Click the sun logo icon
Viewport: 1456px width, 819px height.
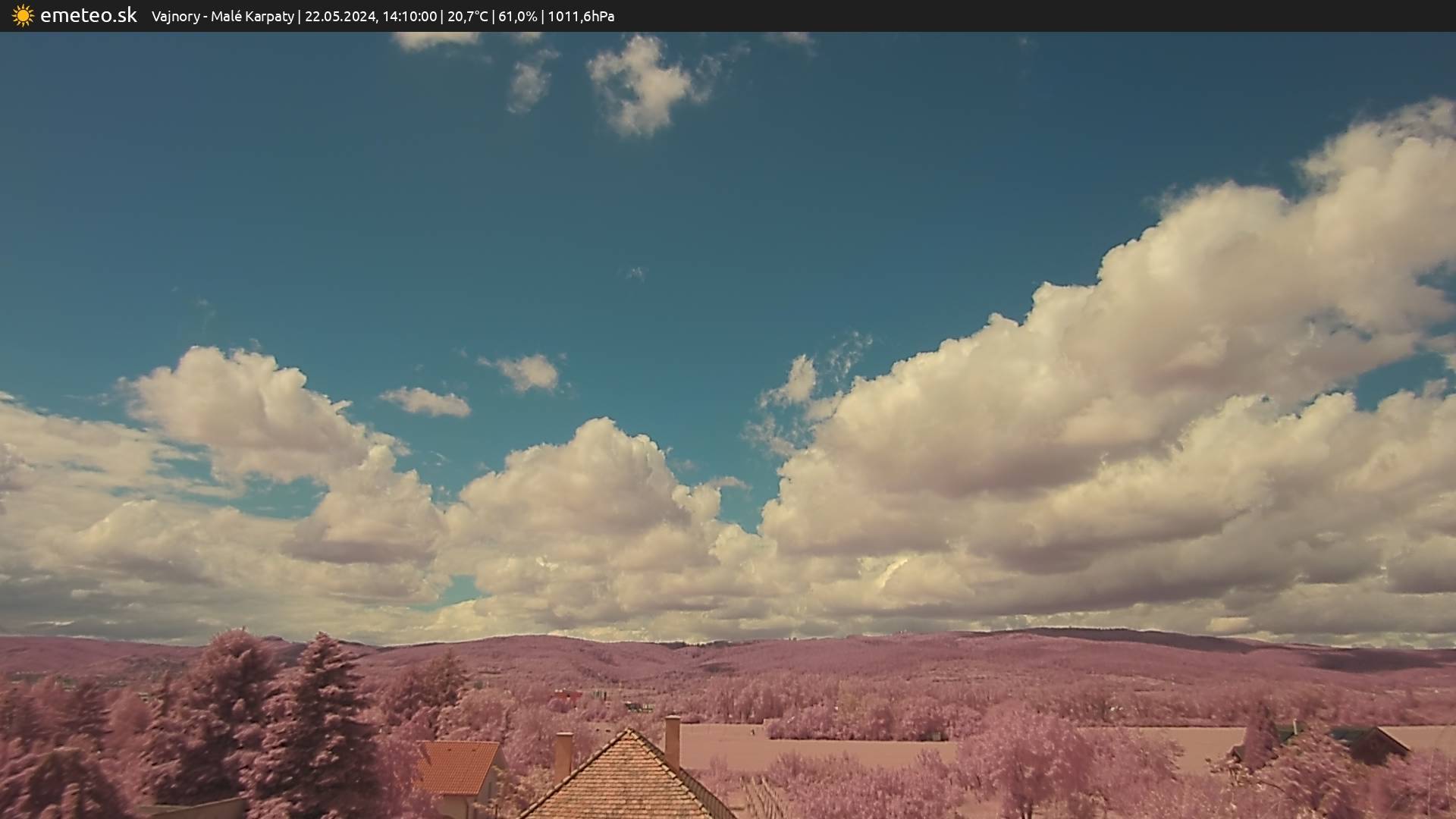[23, 16]
